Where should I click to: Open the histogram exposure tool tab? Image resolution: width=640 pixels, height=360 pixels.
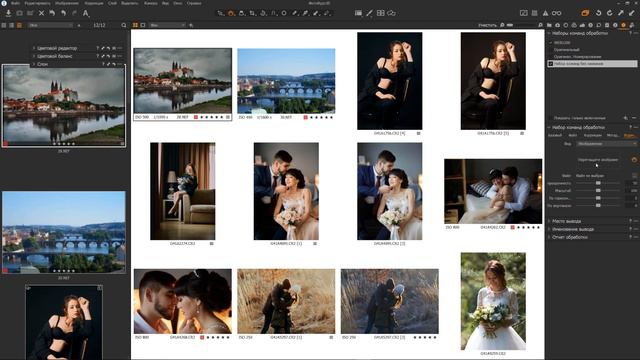(x=582, y=25)
